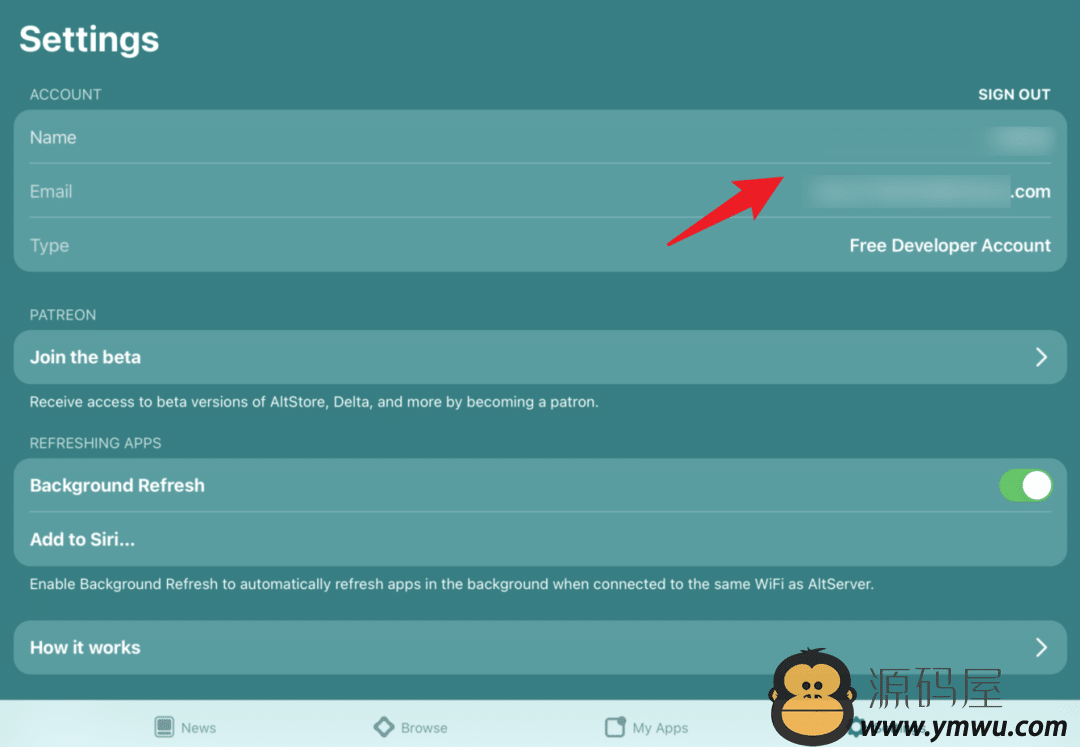Select the blurred Email address value

(926, 191)
